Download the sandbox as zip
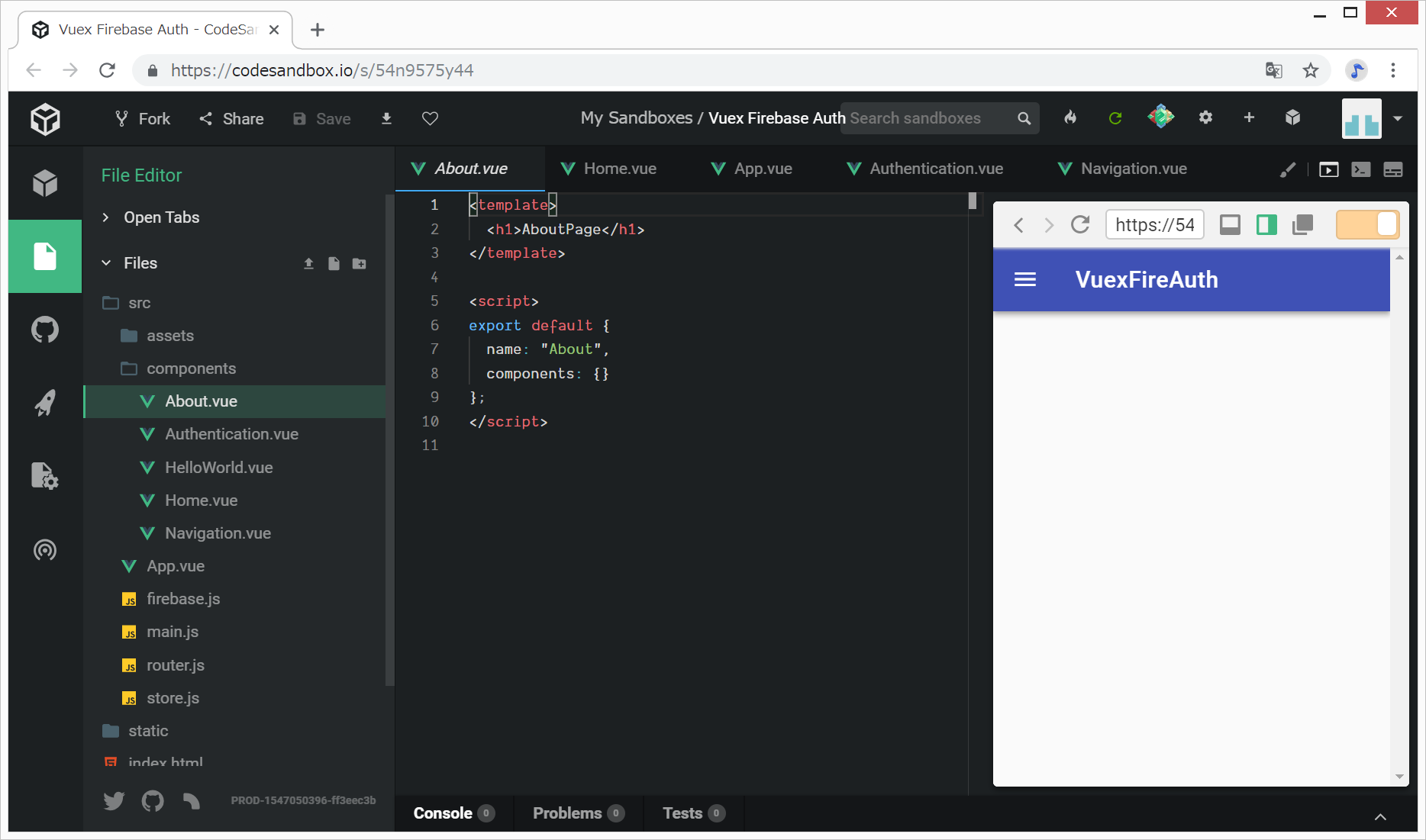Image resolution: width=1426 pixels, height=840 pixels. [386, 118]
